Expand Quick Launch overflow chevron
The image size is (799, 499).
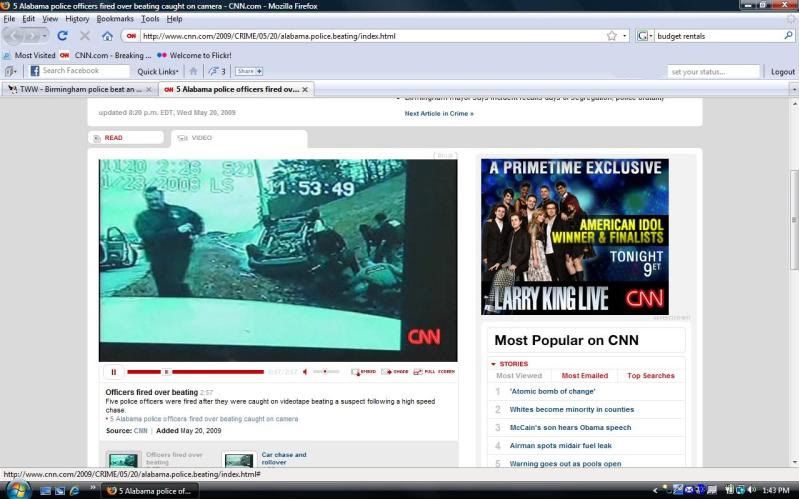pyautogui.click(x=93, y=488)
